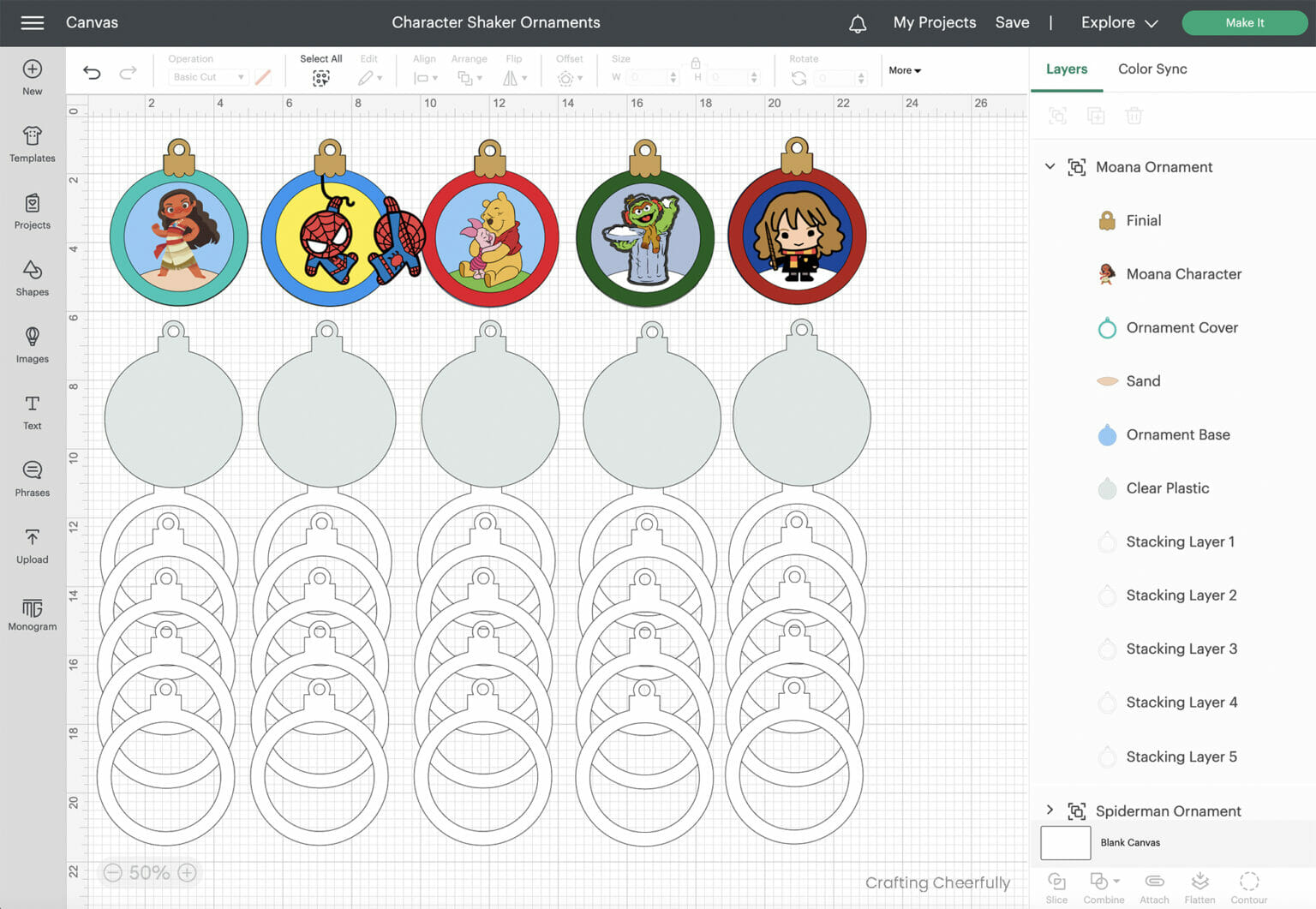
Task: Open the Explore dropdown
Action: (1119, 23)
